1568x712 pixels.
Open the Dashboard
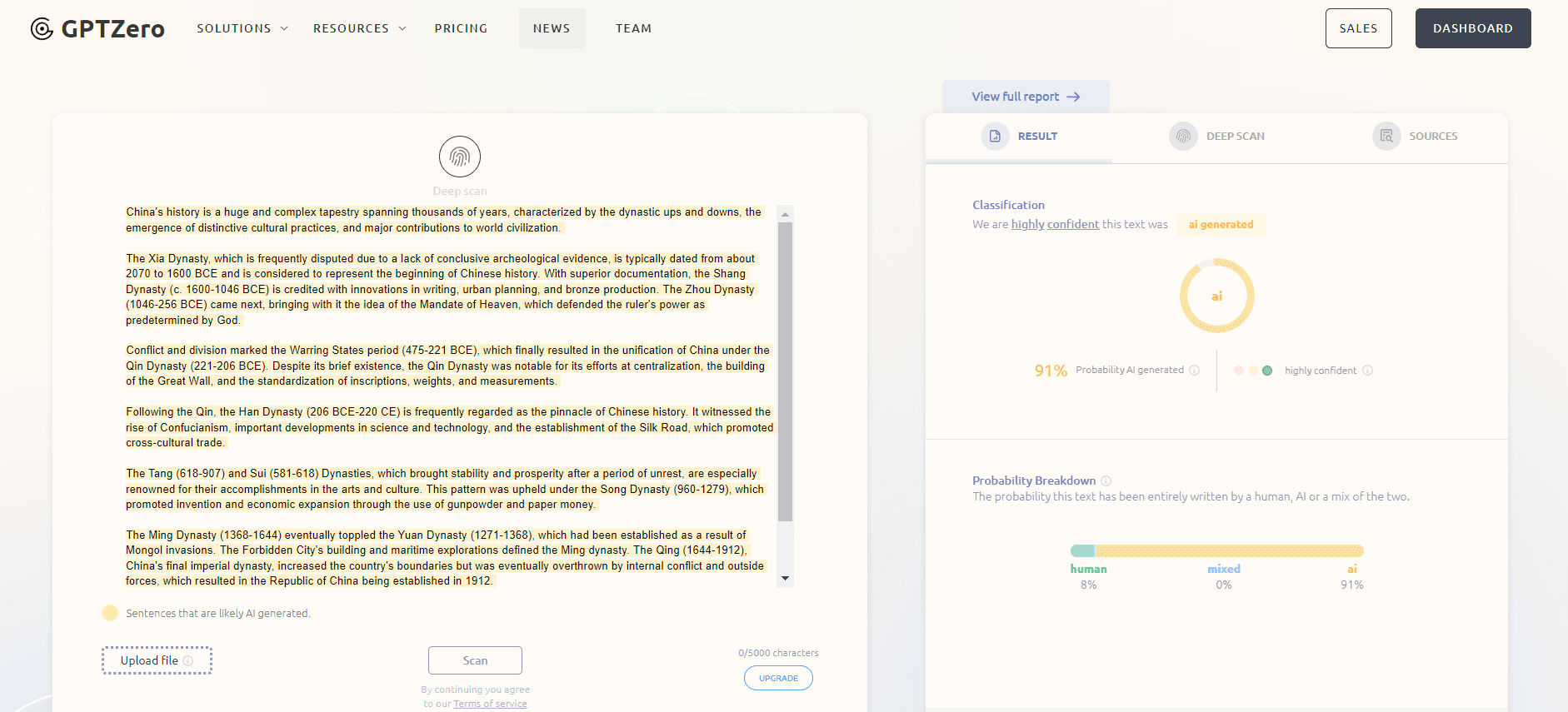(x=1472, y=28)
